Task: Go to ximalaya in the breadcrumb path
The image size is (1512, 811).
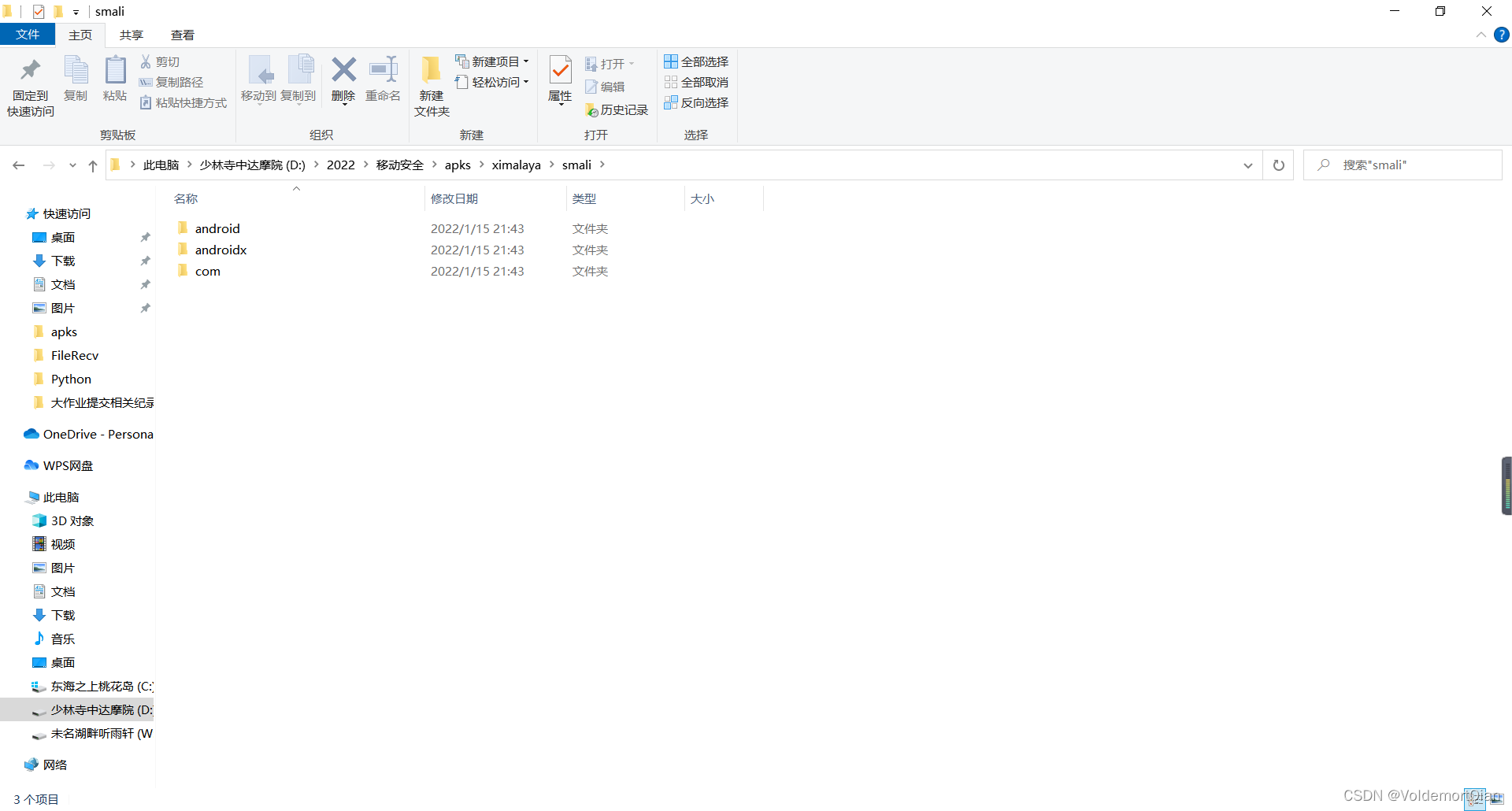Action: pyautogui.click(x=517, y=165)
